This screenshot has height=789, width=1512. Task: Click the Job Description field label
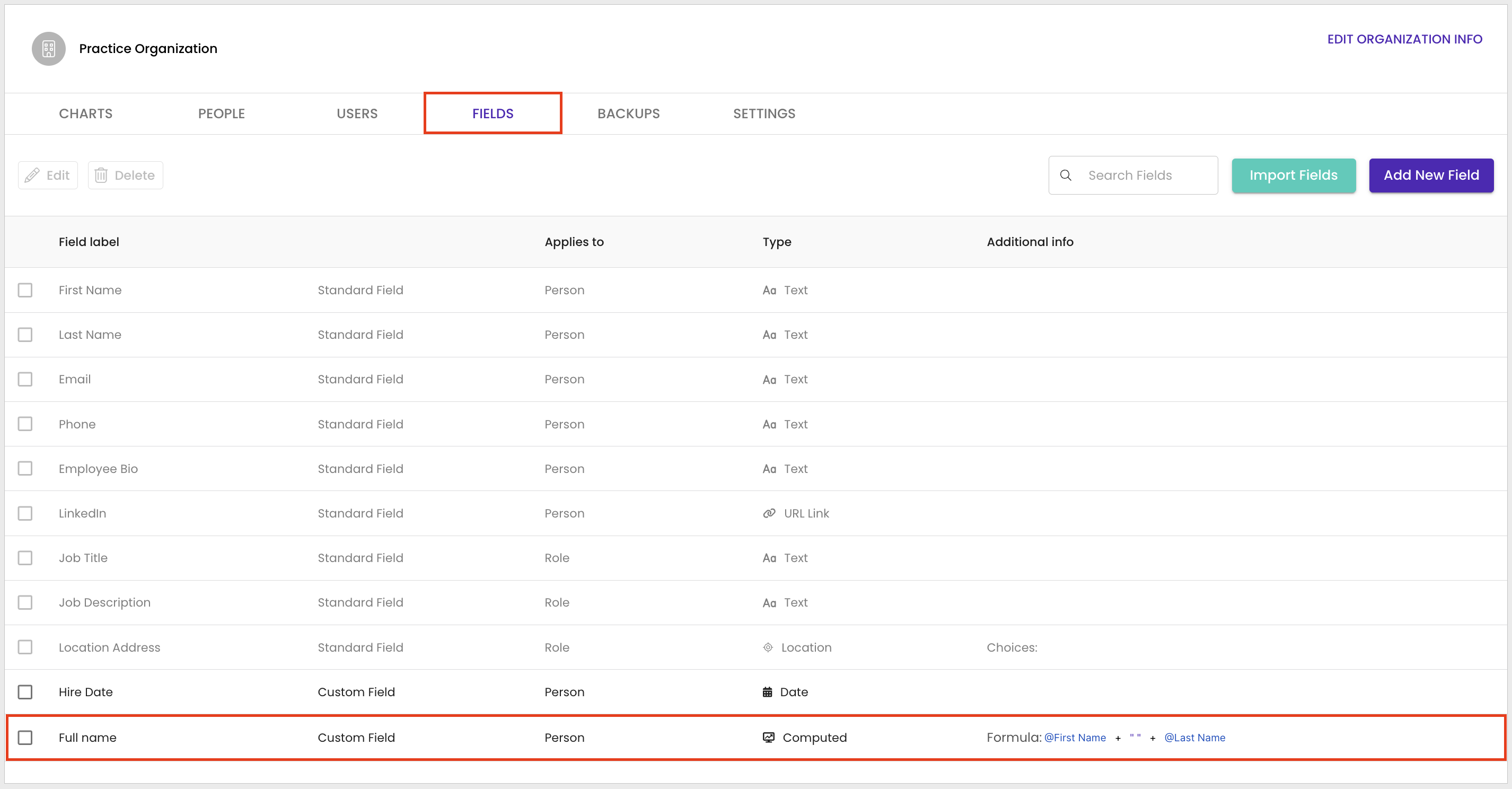(104, 603)
